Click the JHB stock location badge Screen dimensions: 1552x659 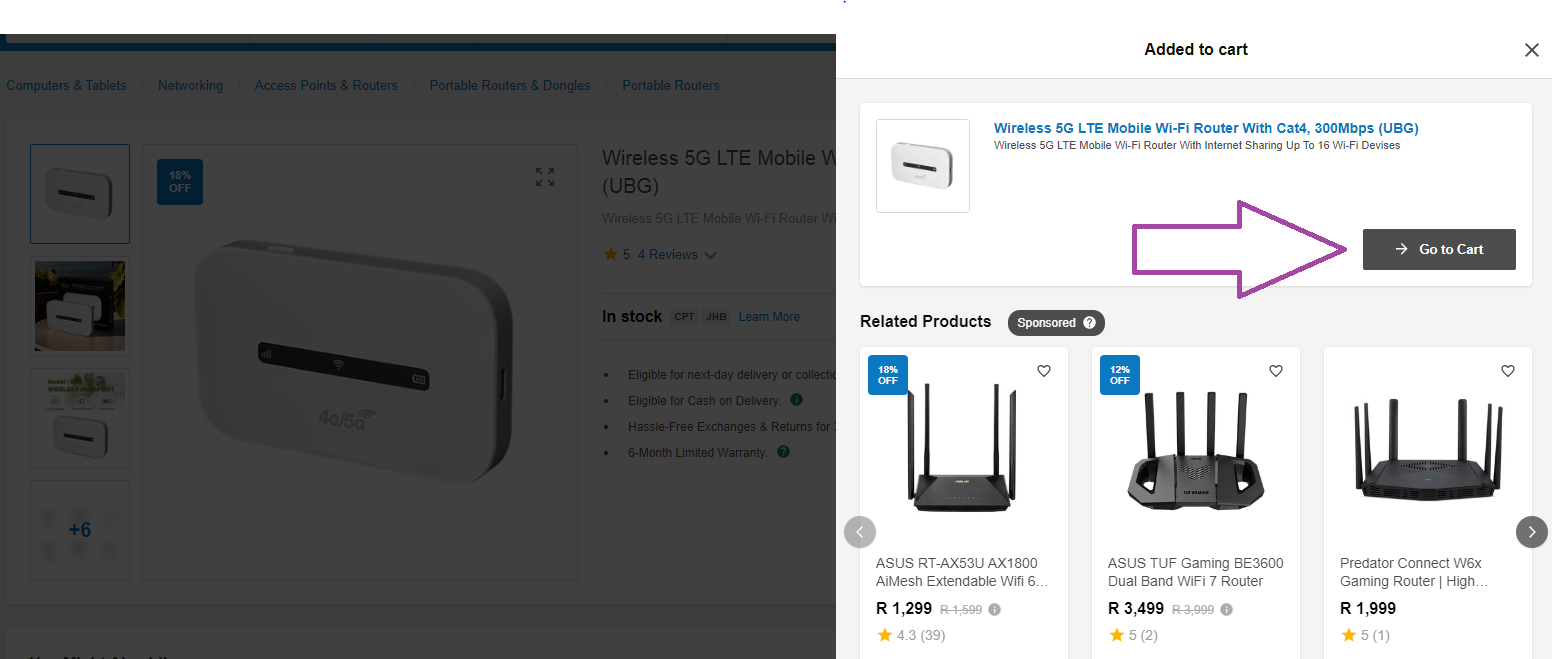(716, 317)
